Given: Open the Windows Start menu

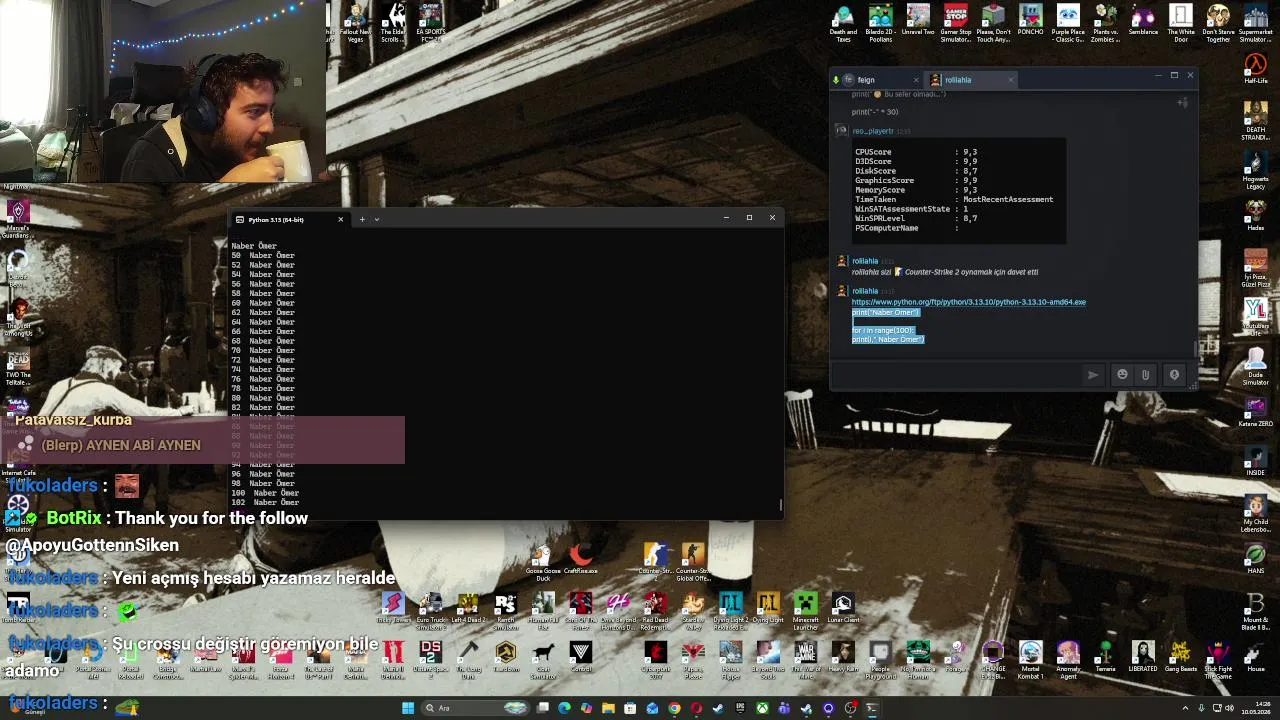Looking at the screenshot, I should click(408, 708).
